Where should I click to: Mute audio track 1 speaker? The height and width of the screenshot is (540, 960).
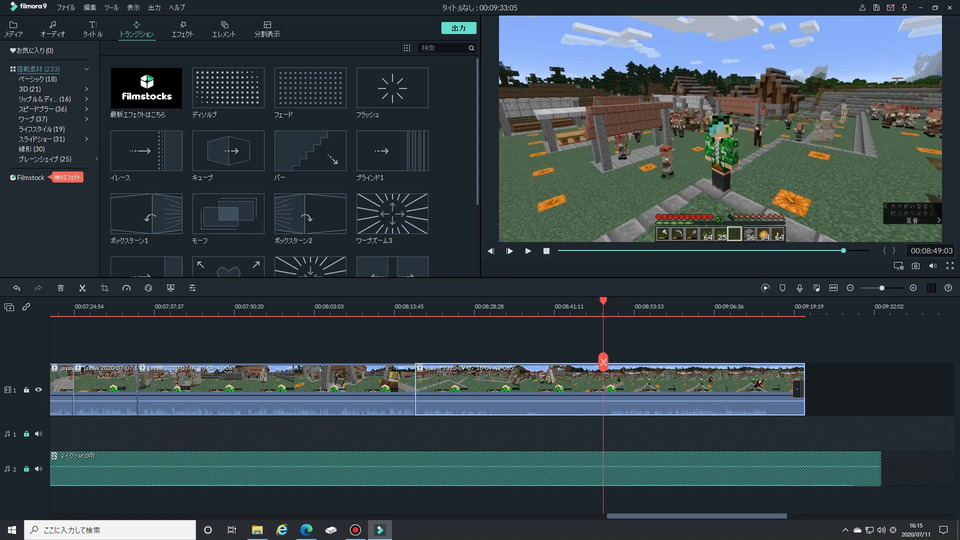39,433
